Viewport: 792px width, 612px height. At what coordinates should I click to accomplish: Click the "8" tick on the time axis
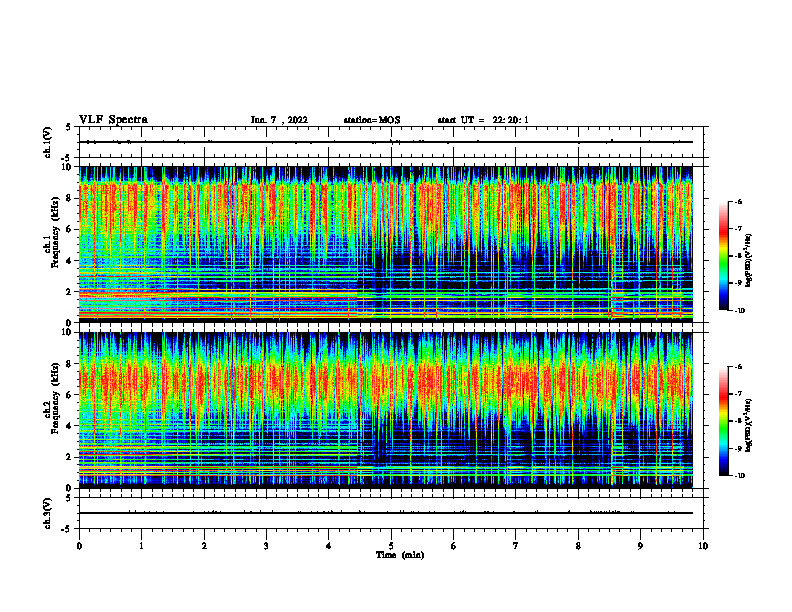pos(578,546)
